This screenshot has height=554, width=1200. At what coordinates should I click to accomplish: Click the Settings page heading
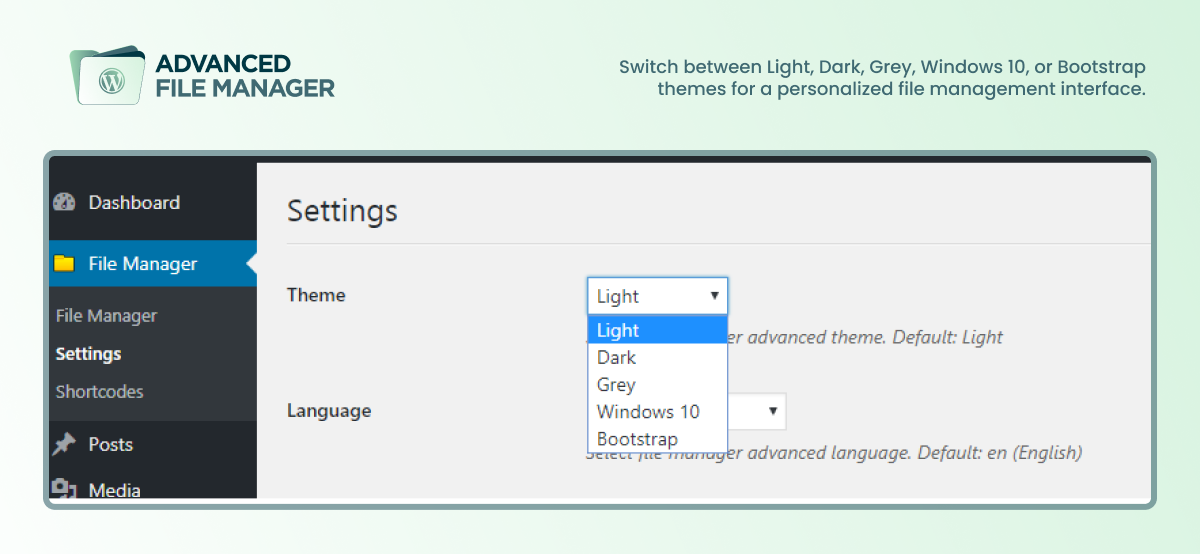click(x=342, y=211)
